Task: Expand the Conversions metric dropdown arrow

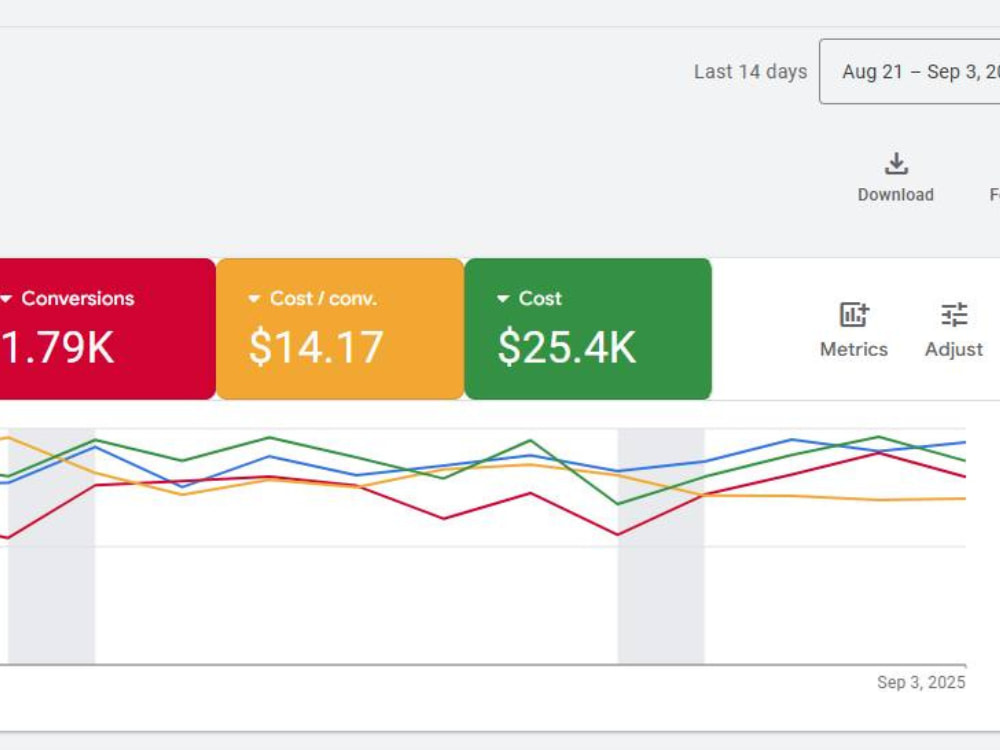Action: pos(6,298)
